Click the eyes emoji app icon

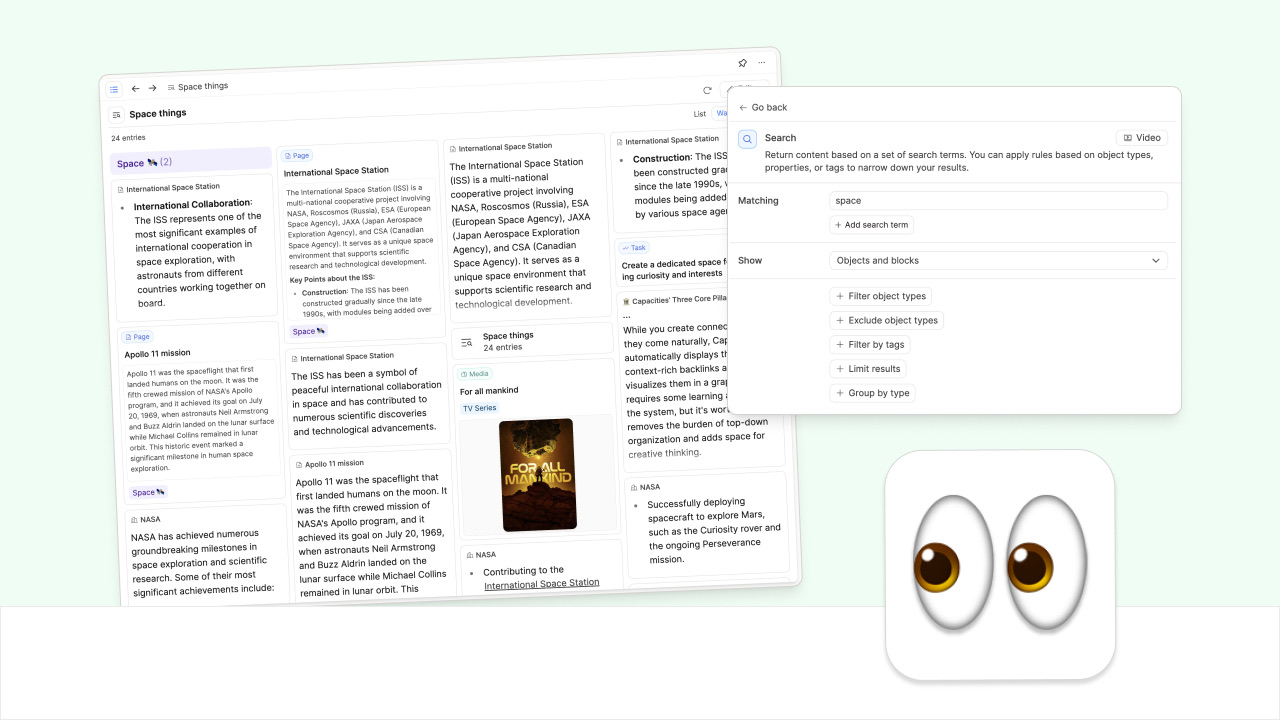tap(1000, 565)
